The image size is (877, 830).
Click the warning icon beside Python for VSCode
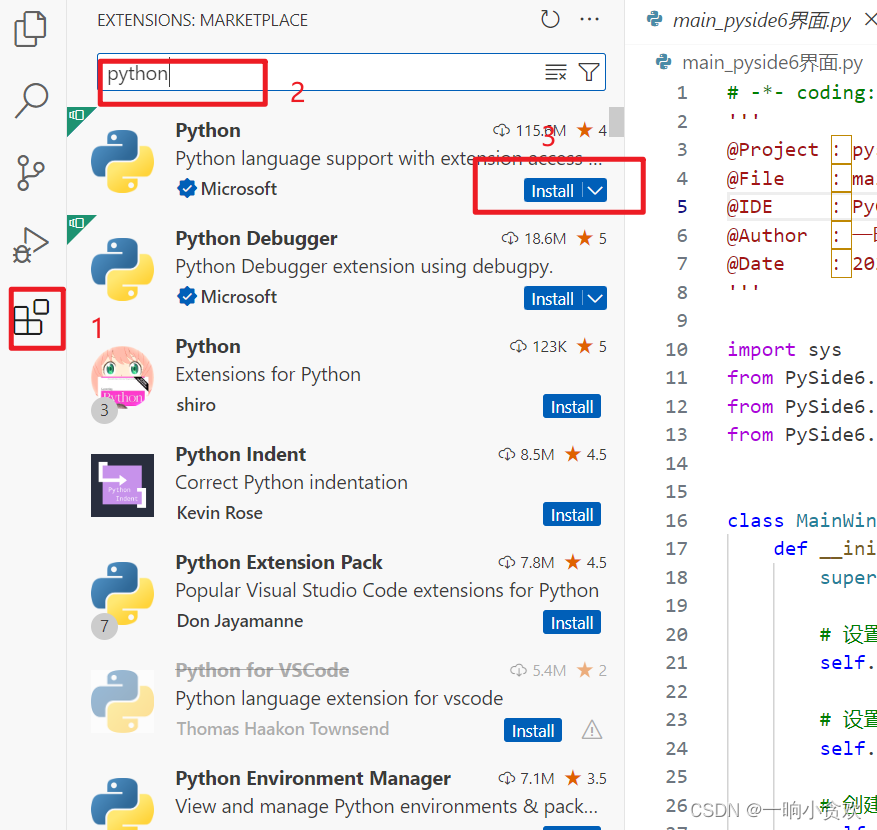tap(591, 730)
